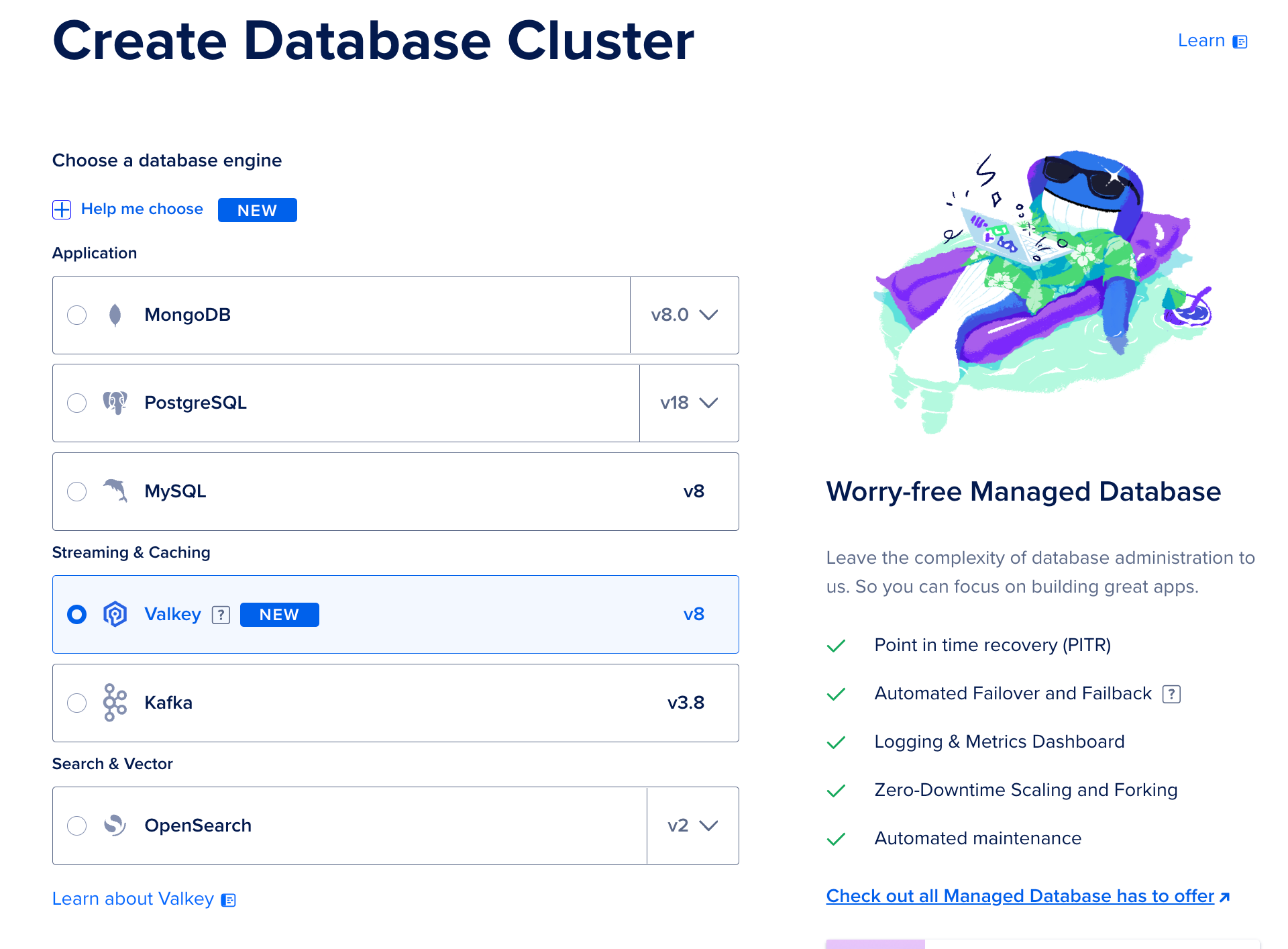Click the NEW badge beside Help me choose

coord(257,209)
